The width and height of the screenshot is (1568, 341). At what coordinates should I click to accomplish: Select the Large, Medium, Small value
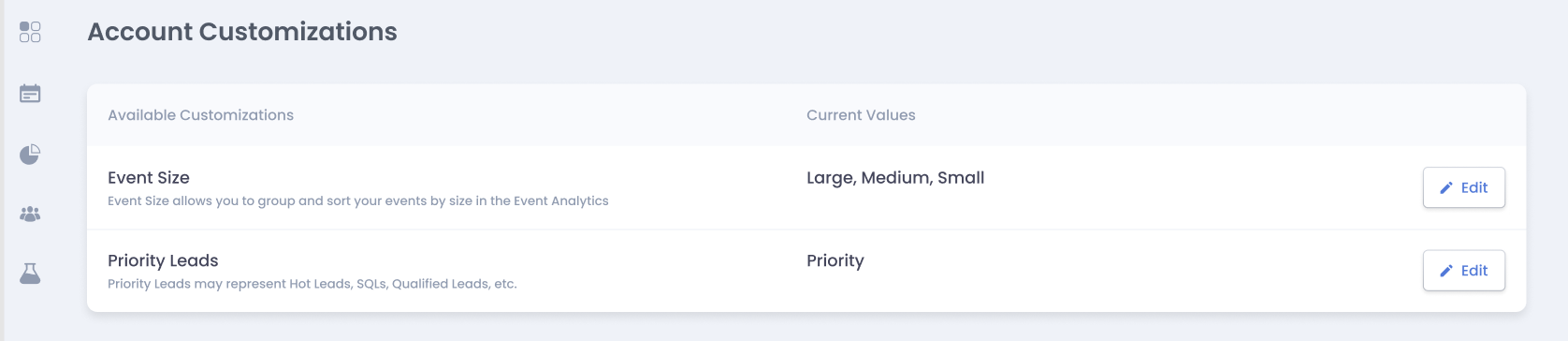(x=895, y=178)
